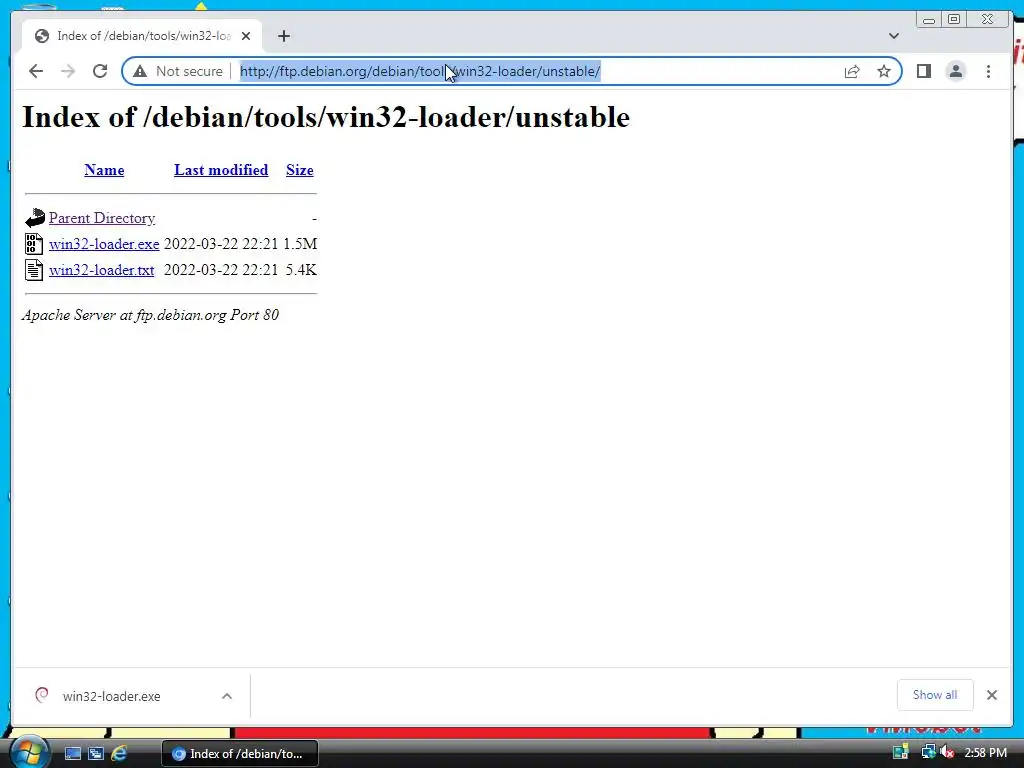1024x768 pixels.
Task: Share this page via share icon
Action: click(x=852, y=71)
